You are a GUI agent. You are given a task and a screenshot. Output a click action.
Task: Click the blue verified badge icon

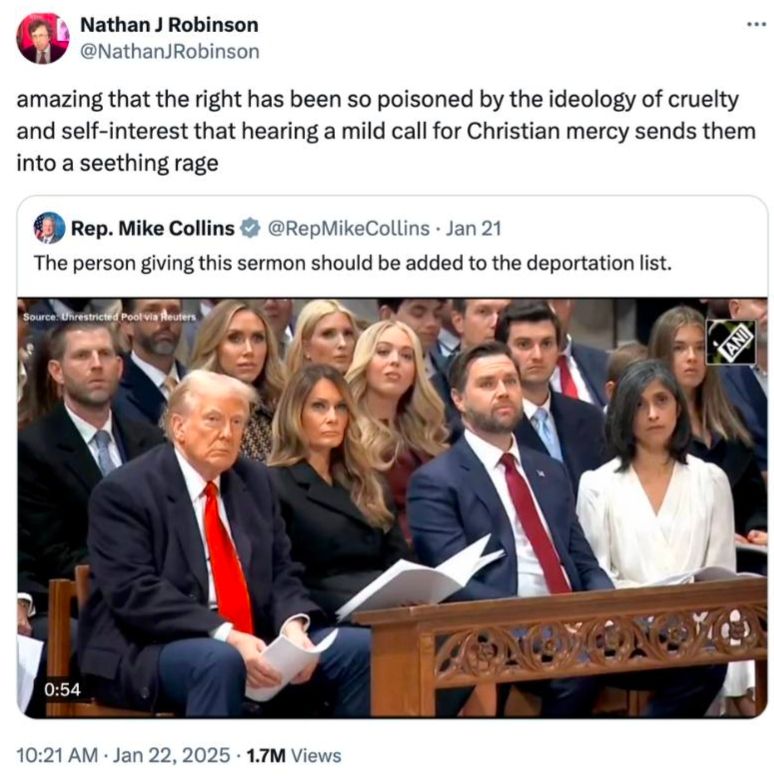coord(250,228)
